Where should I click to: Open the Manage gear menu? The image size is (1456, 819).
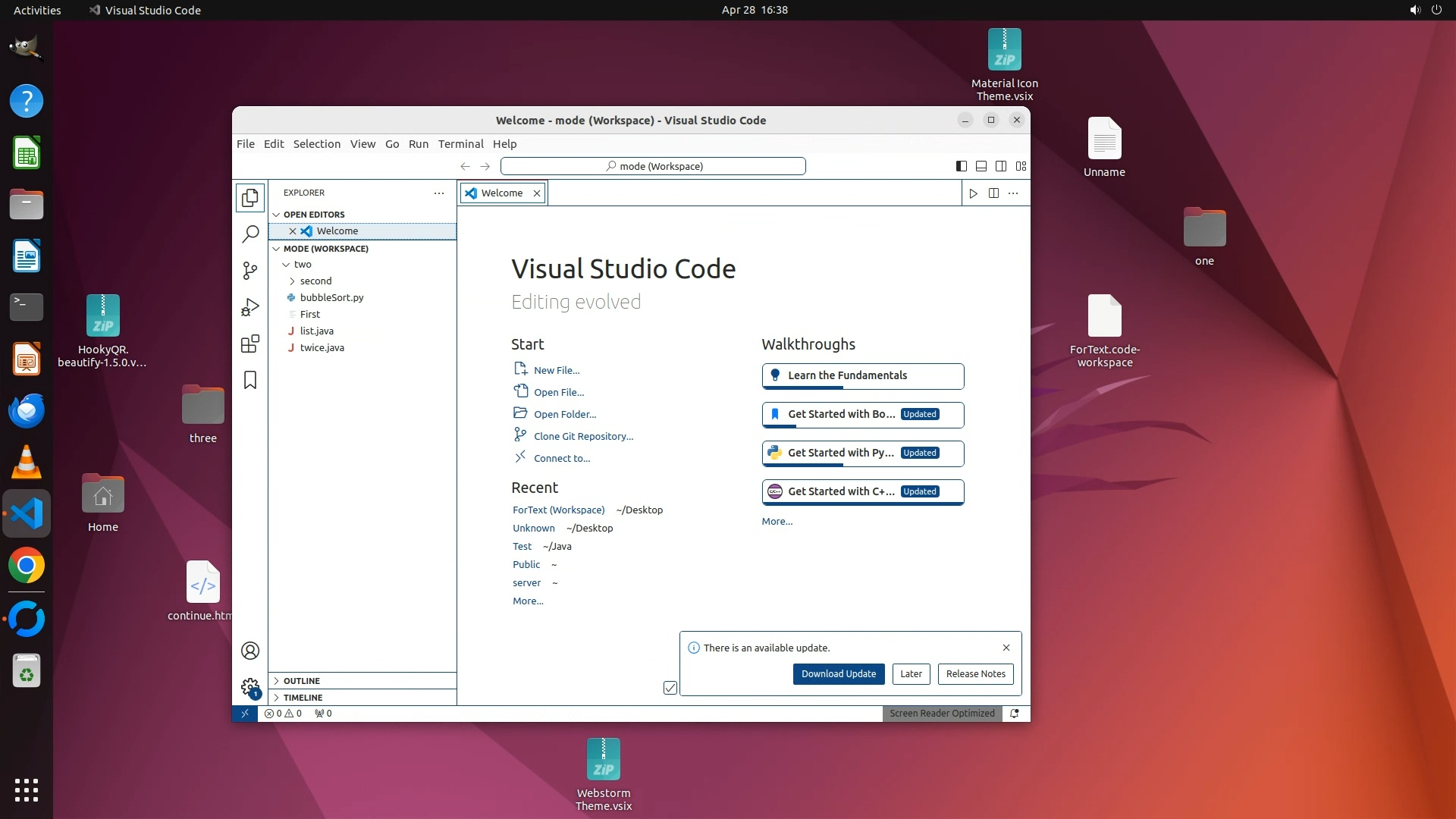click(250, 687)
